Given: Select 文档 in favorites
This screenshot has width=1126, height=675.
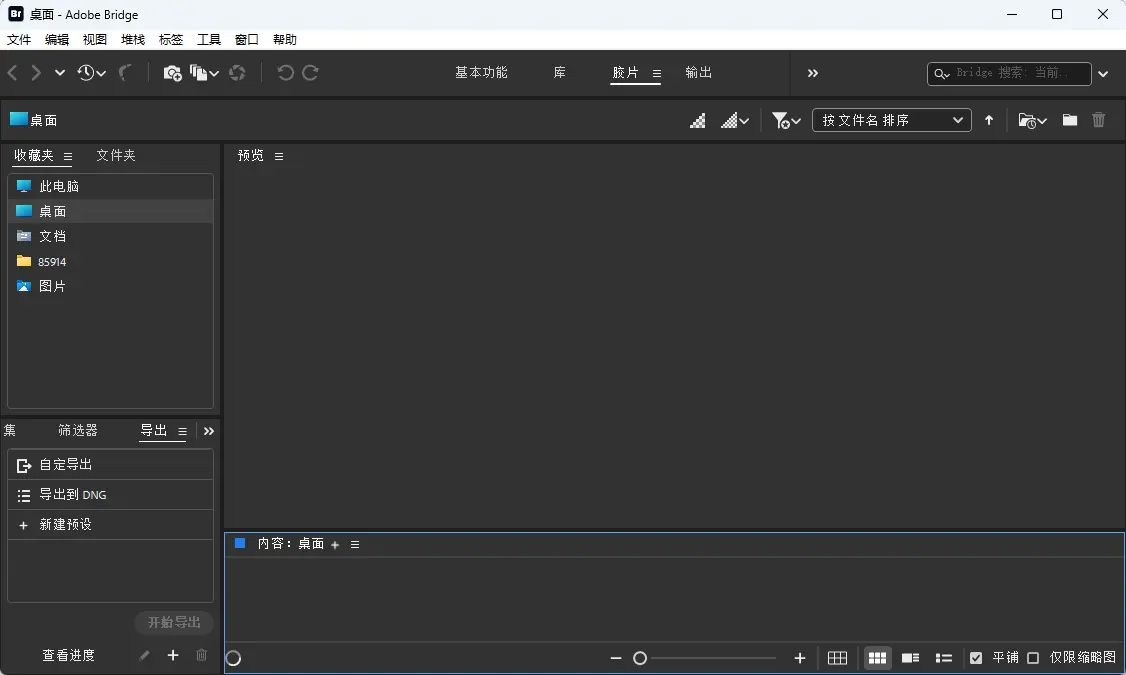Looking at the screenshot, I should (111, 236).
